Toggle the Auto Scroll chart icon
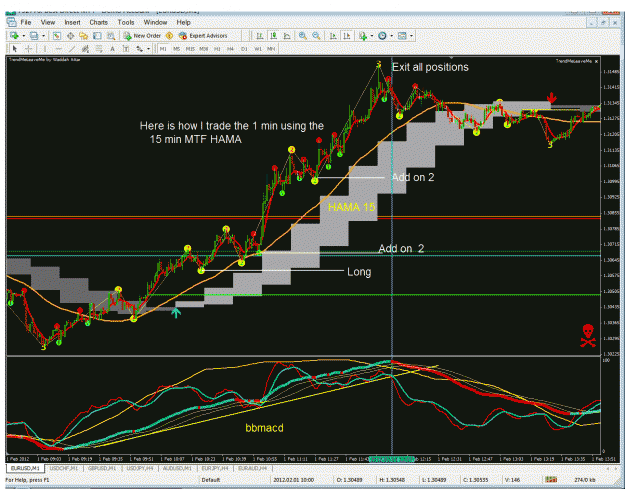The width and height of the screenshot is (625, 489). [x=333, y=36]
